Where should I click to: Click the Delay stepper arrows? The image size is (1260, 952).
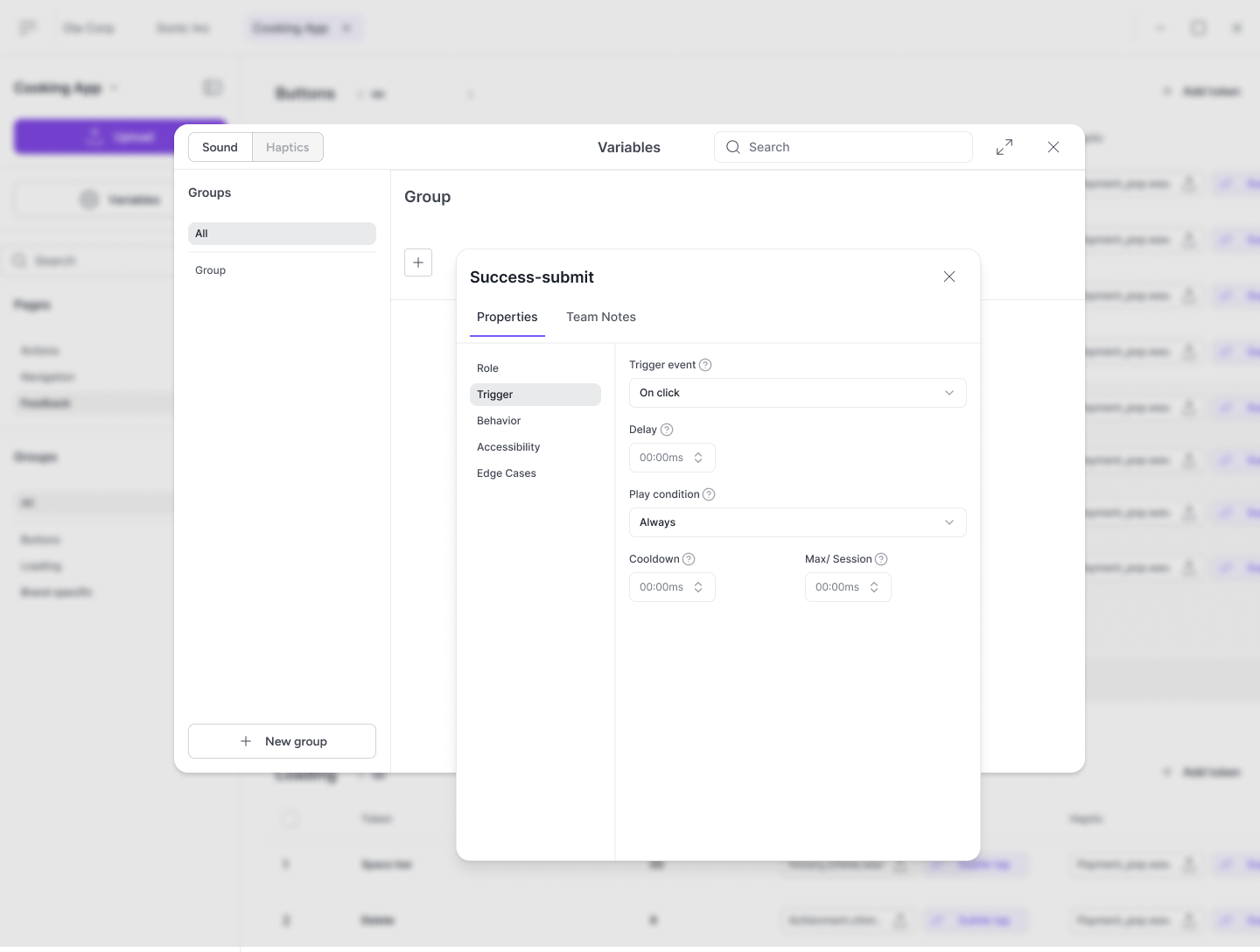tap(698, 458)
